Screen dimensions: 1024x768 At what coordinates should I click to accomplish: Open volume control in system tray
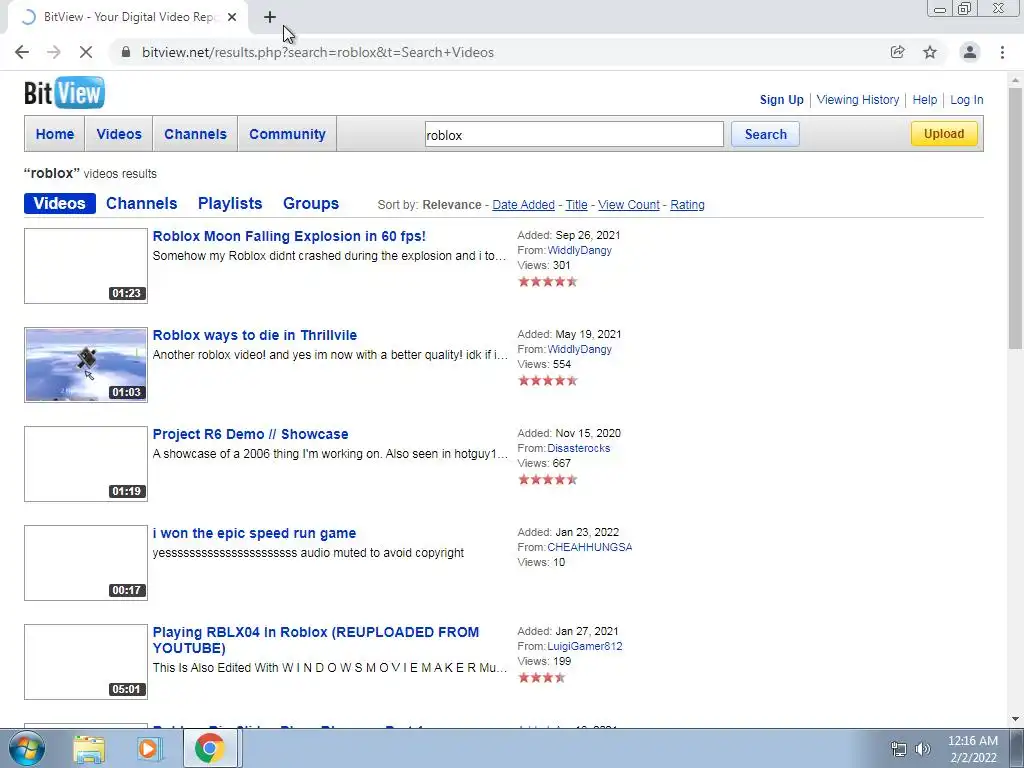click(x=923, y=749)
